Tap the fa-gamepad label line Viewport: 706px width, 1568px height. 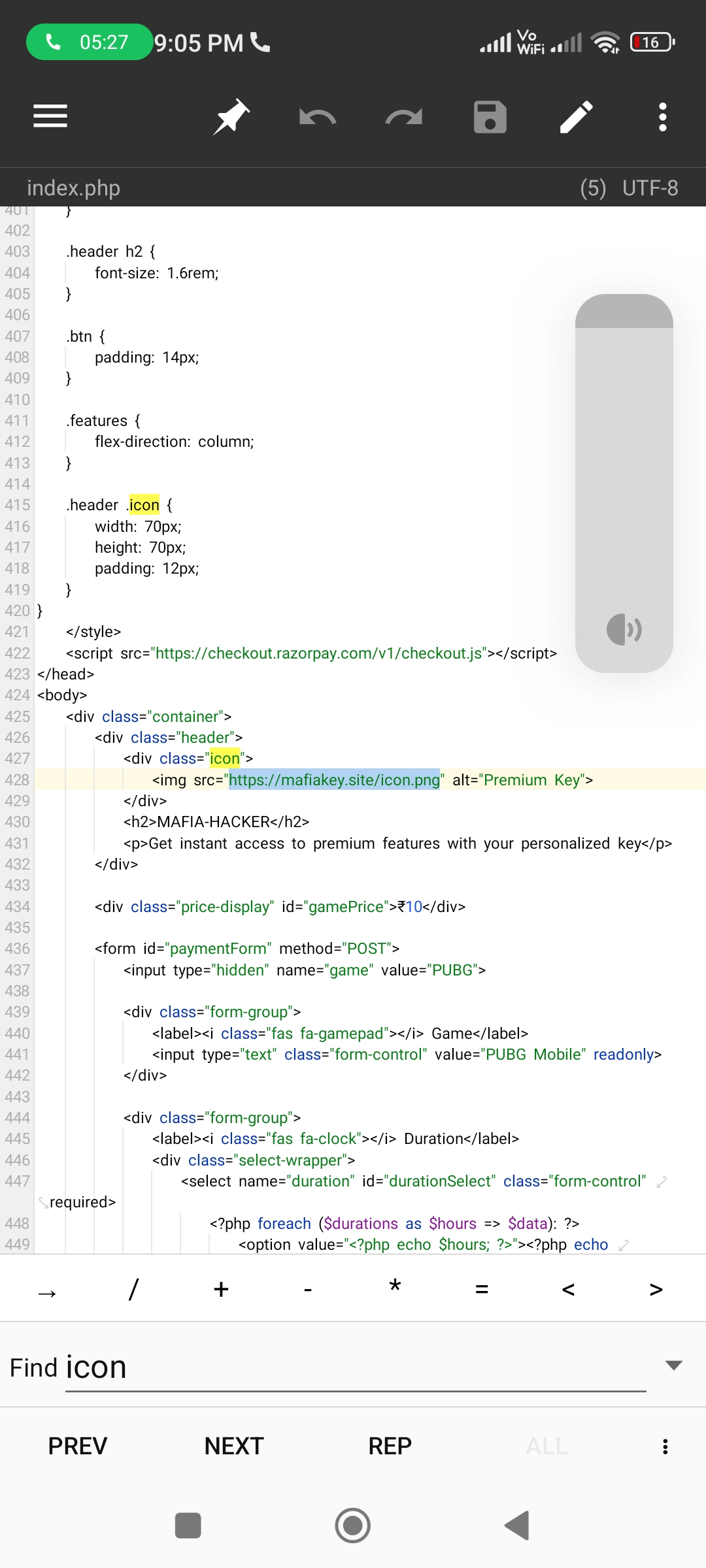tap(340, 1034)
